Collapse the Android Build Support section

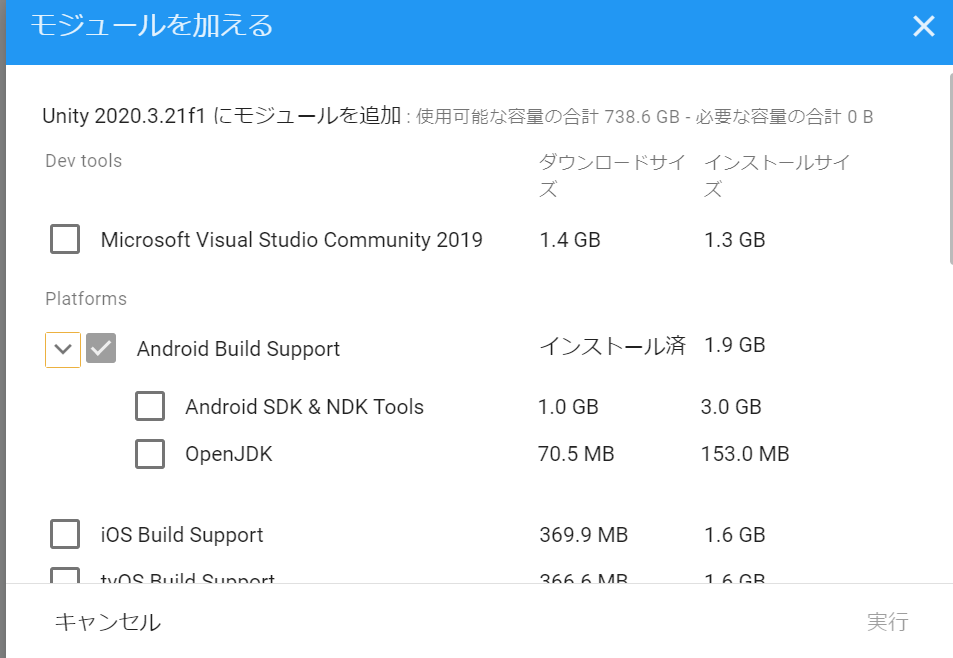coord(63,349)
